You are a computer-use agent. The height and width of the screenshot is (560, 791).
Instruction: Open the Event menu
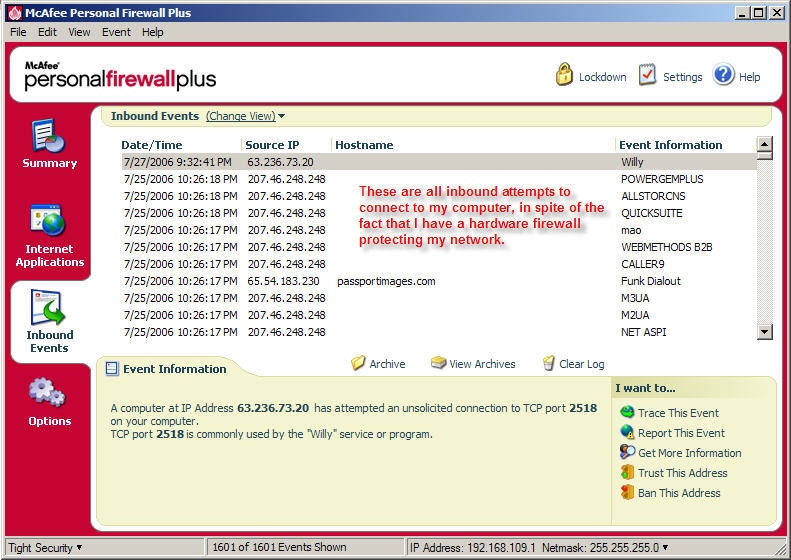(x=116, y=32)
